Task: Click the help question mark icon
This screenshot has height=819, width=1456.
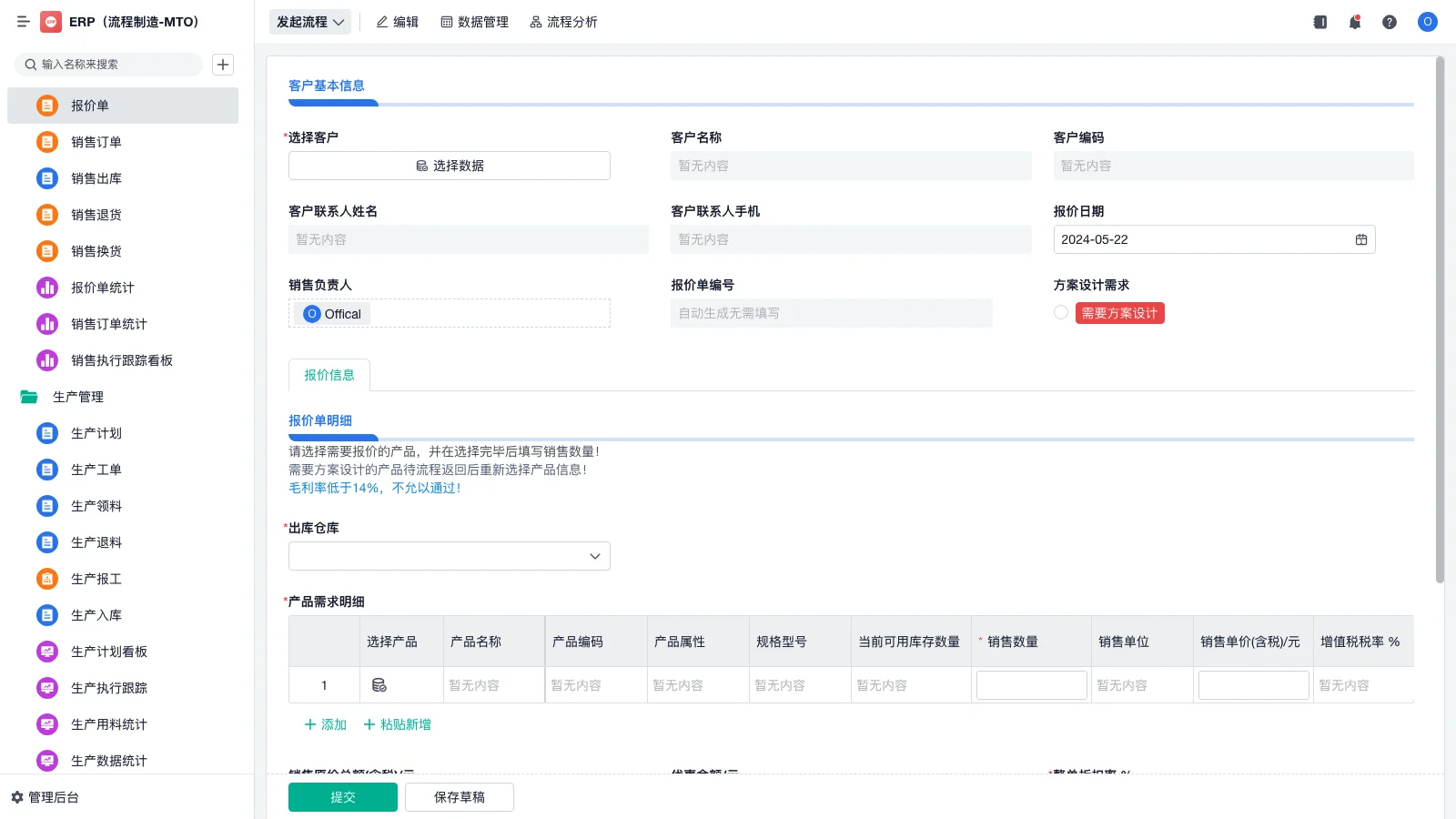Action: tap(1390, 22)
